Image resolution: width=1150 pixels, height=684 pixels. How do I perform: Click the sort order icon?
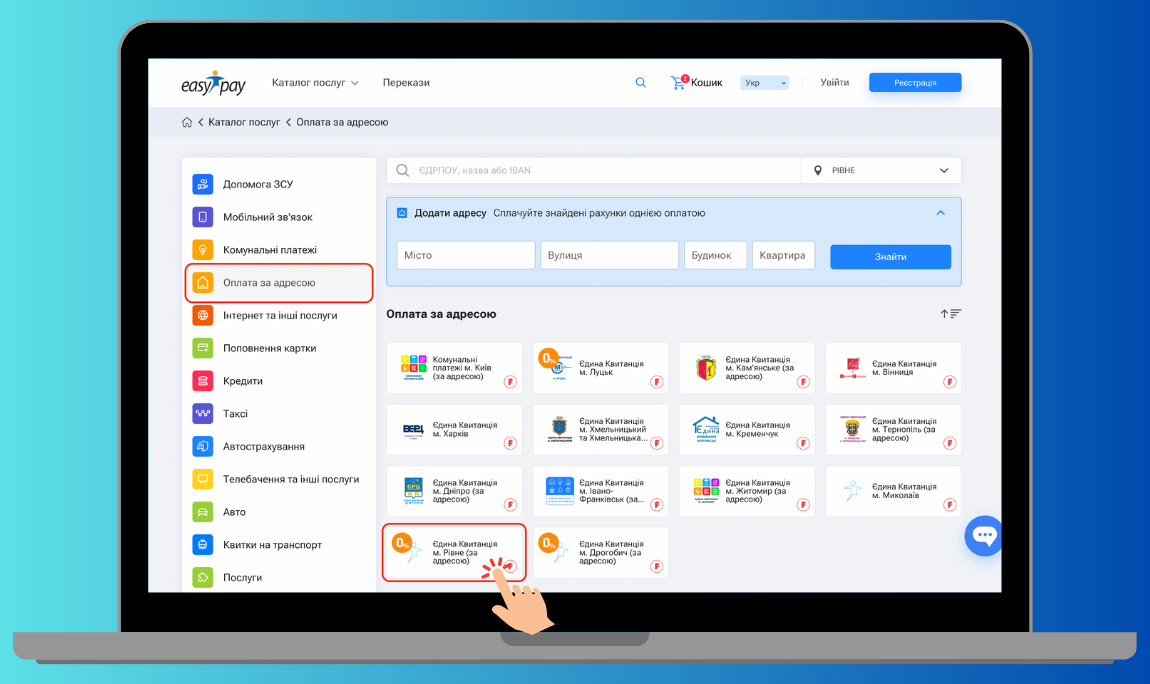tap(951, 314)
